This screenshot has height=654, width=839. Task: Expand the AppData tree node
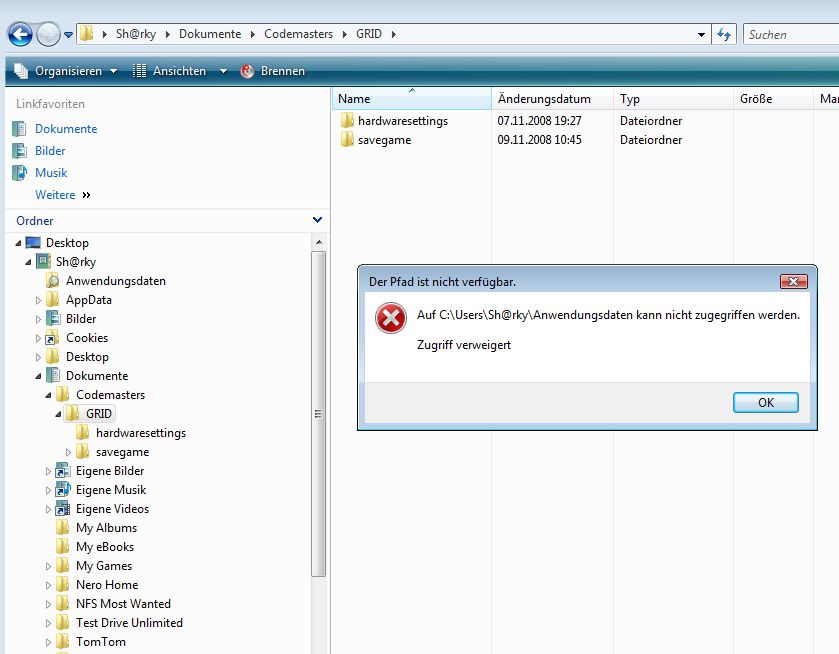point(39,300)
